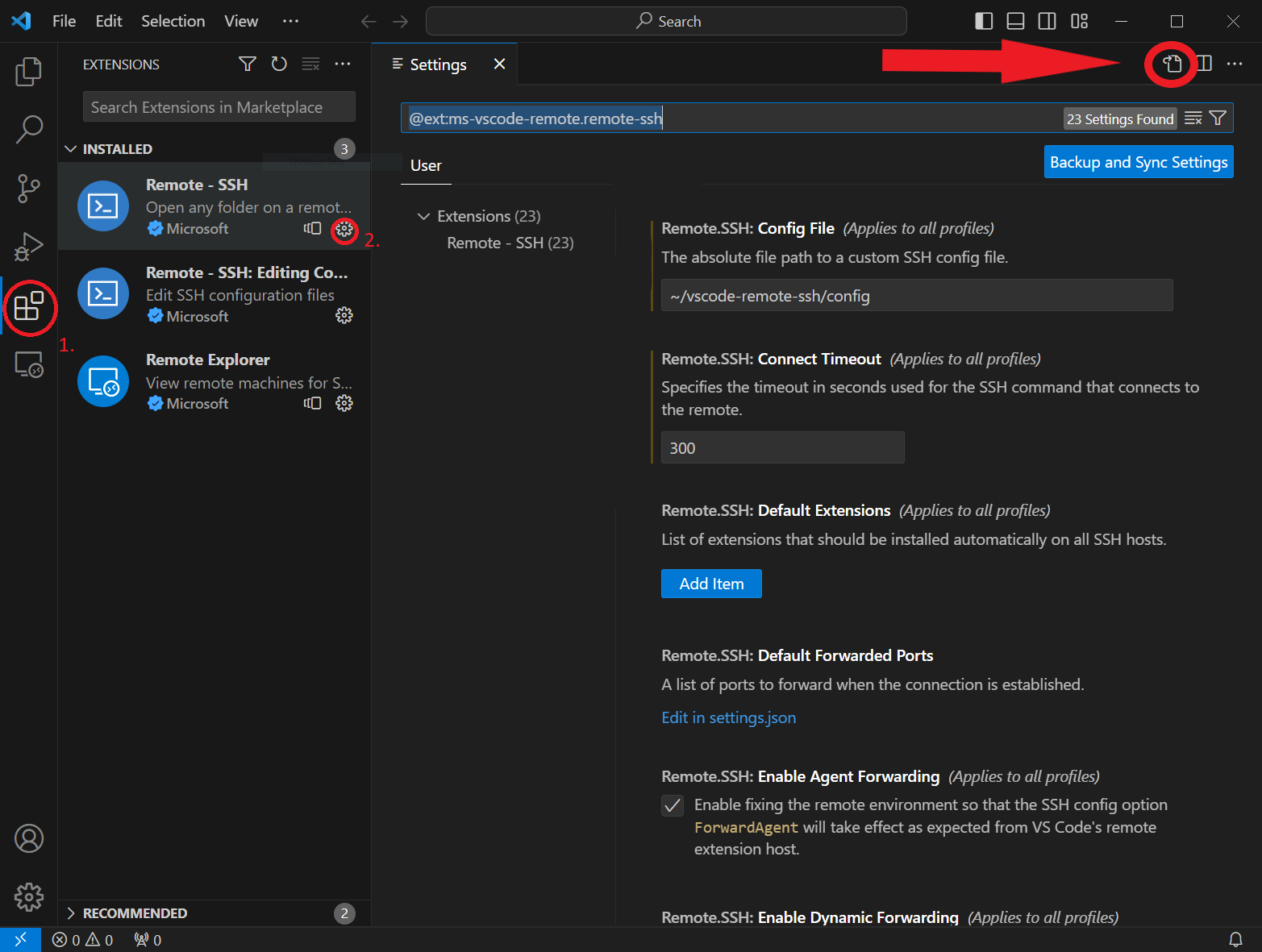1262x952 pixels.
Task: Click the Remote - SSH manage gear
Action: coord(344,230)
